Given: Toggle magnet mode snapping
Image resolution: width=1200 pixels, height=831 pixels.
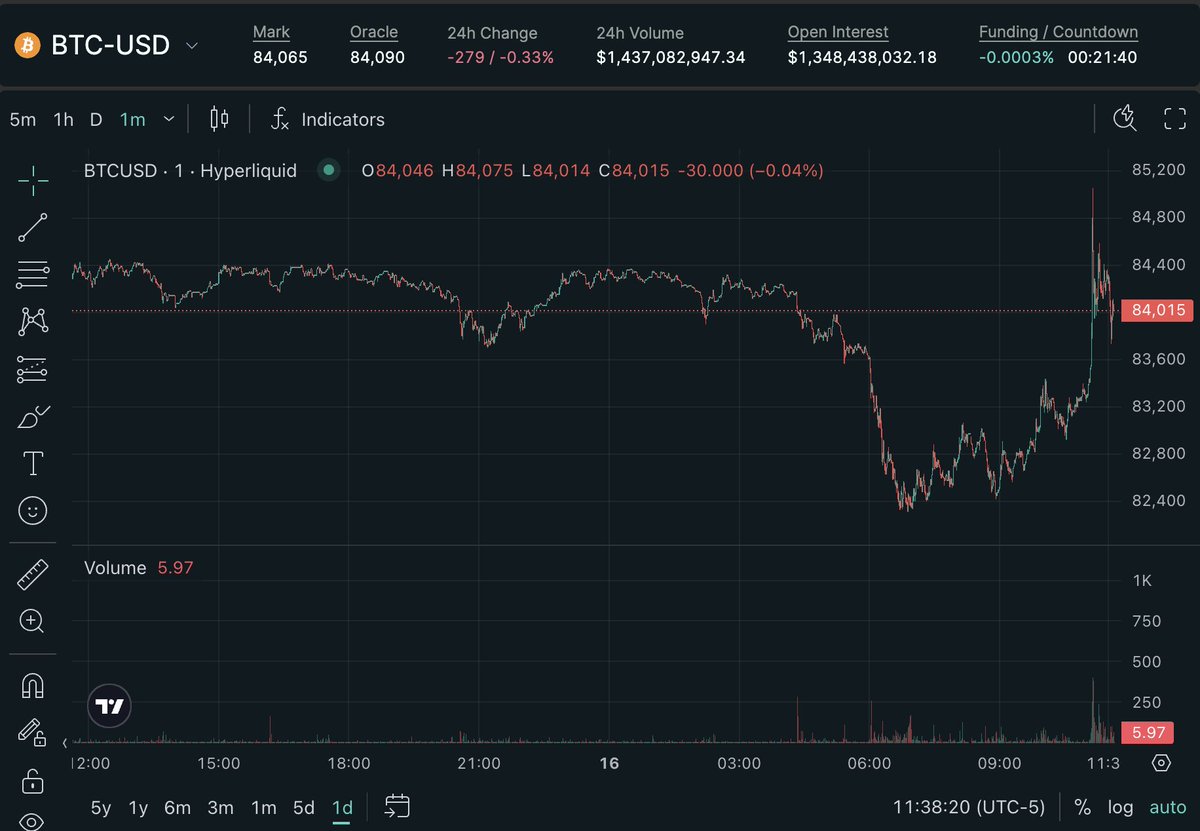Looking at the screenshot, I should click(33, 685).
